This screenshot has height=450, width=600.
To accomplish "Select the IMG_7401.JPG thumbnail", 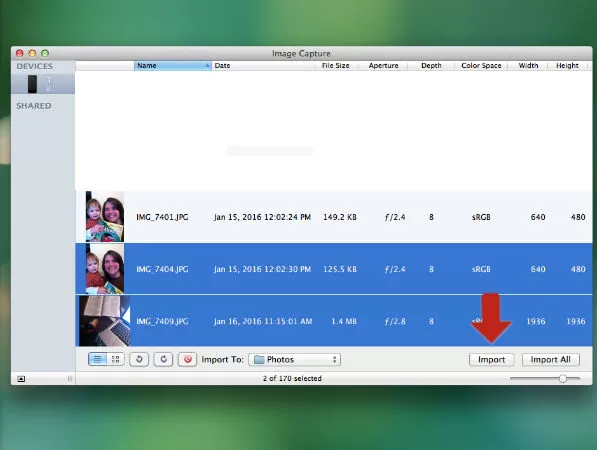I will click(x=104, y=216).
